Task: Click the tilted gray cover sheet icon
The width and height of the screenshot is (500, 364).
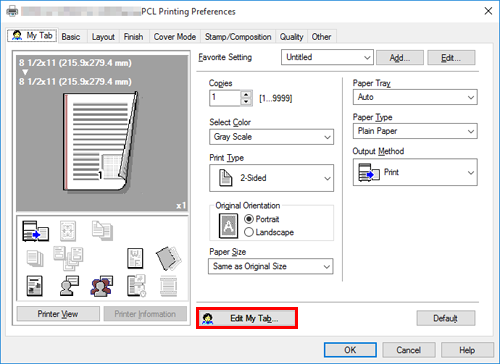Action: (169, 258)
